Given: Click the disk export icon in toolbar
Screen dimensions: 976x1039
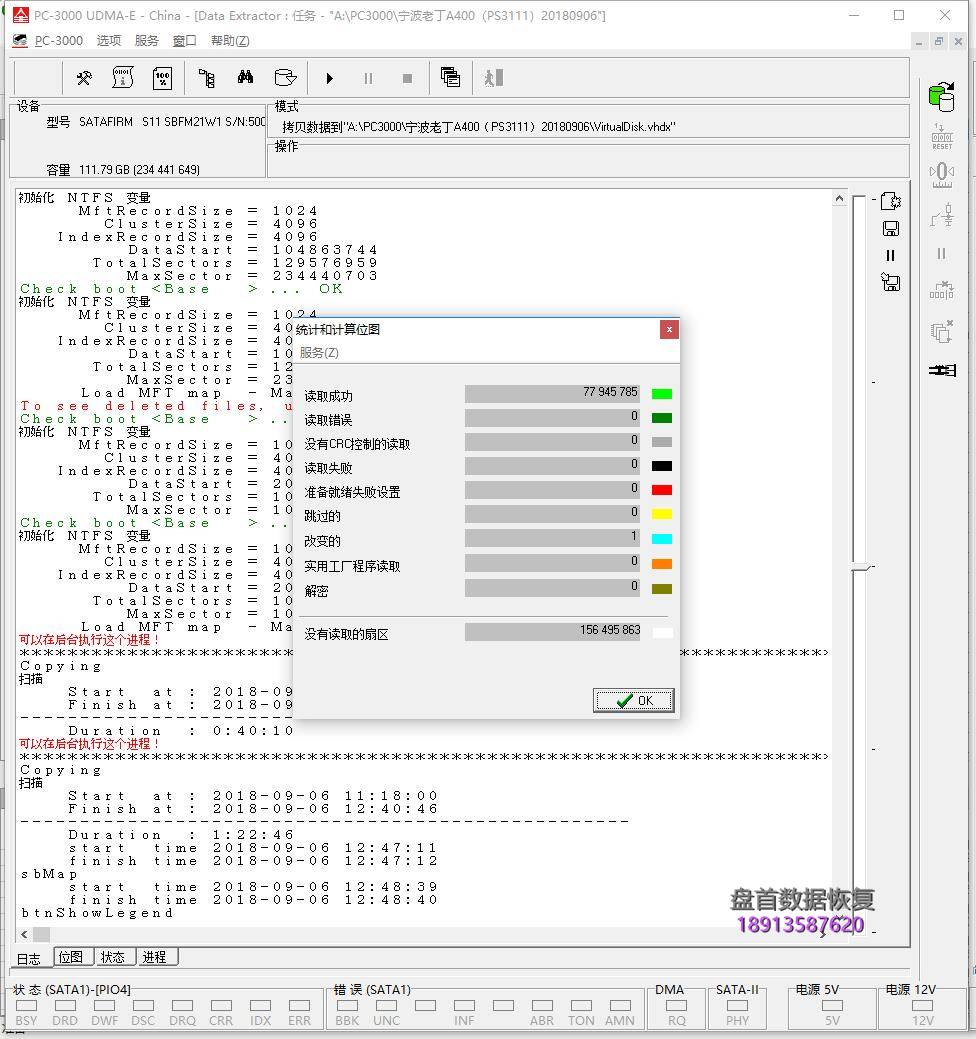Looking at the screenshot, I should 285,78.
